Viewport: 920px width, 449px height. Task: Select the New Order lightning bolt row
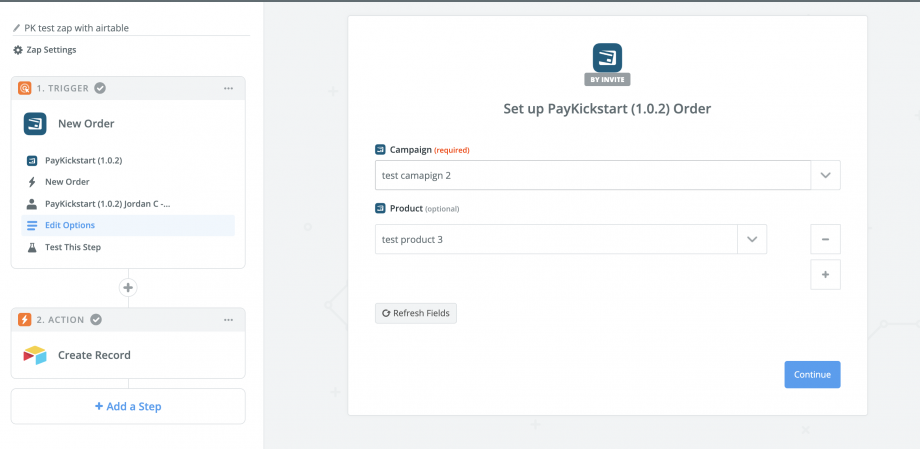128,182
